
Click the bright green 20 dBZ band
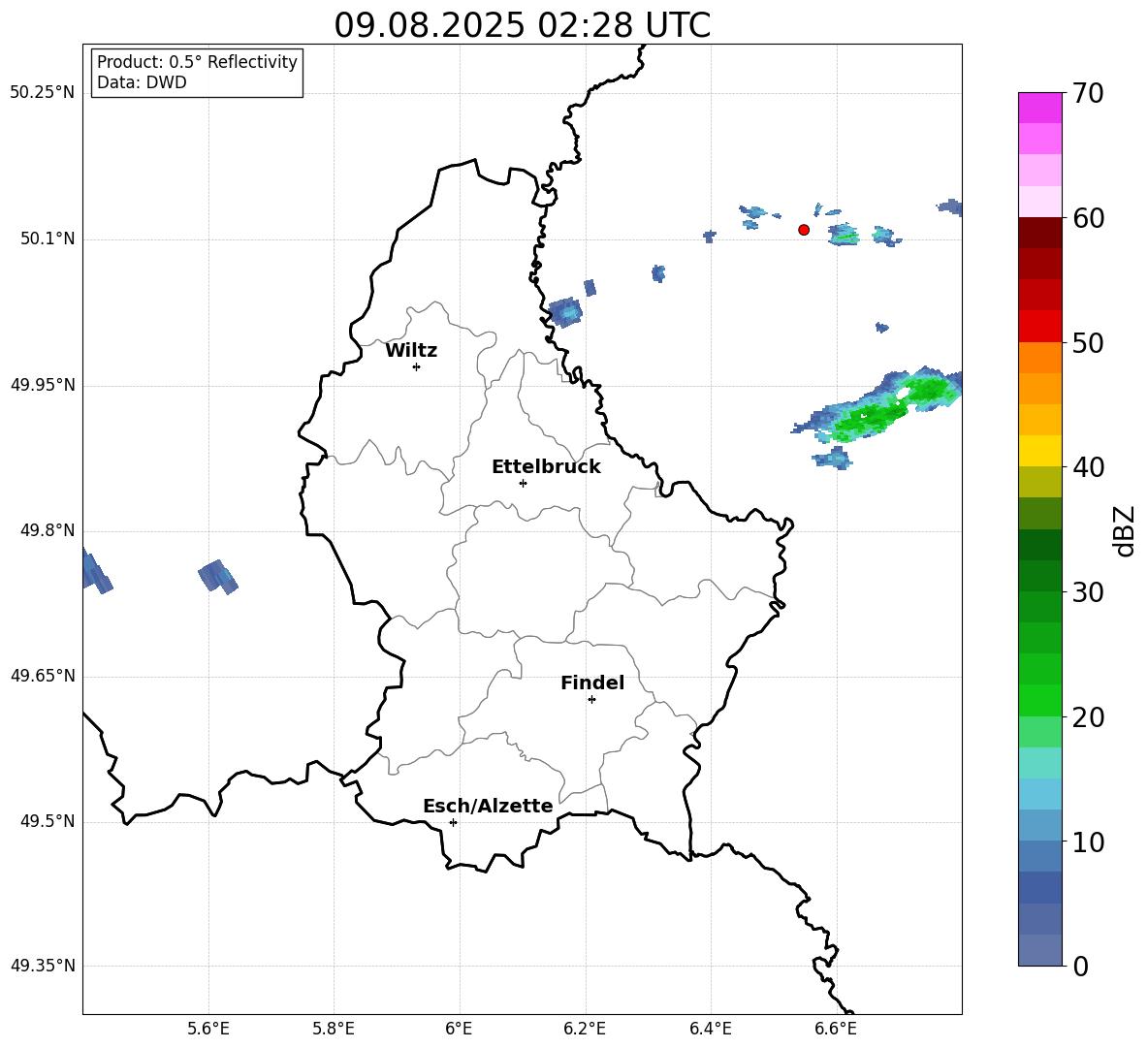click(1039, 700)
